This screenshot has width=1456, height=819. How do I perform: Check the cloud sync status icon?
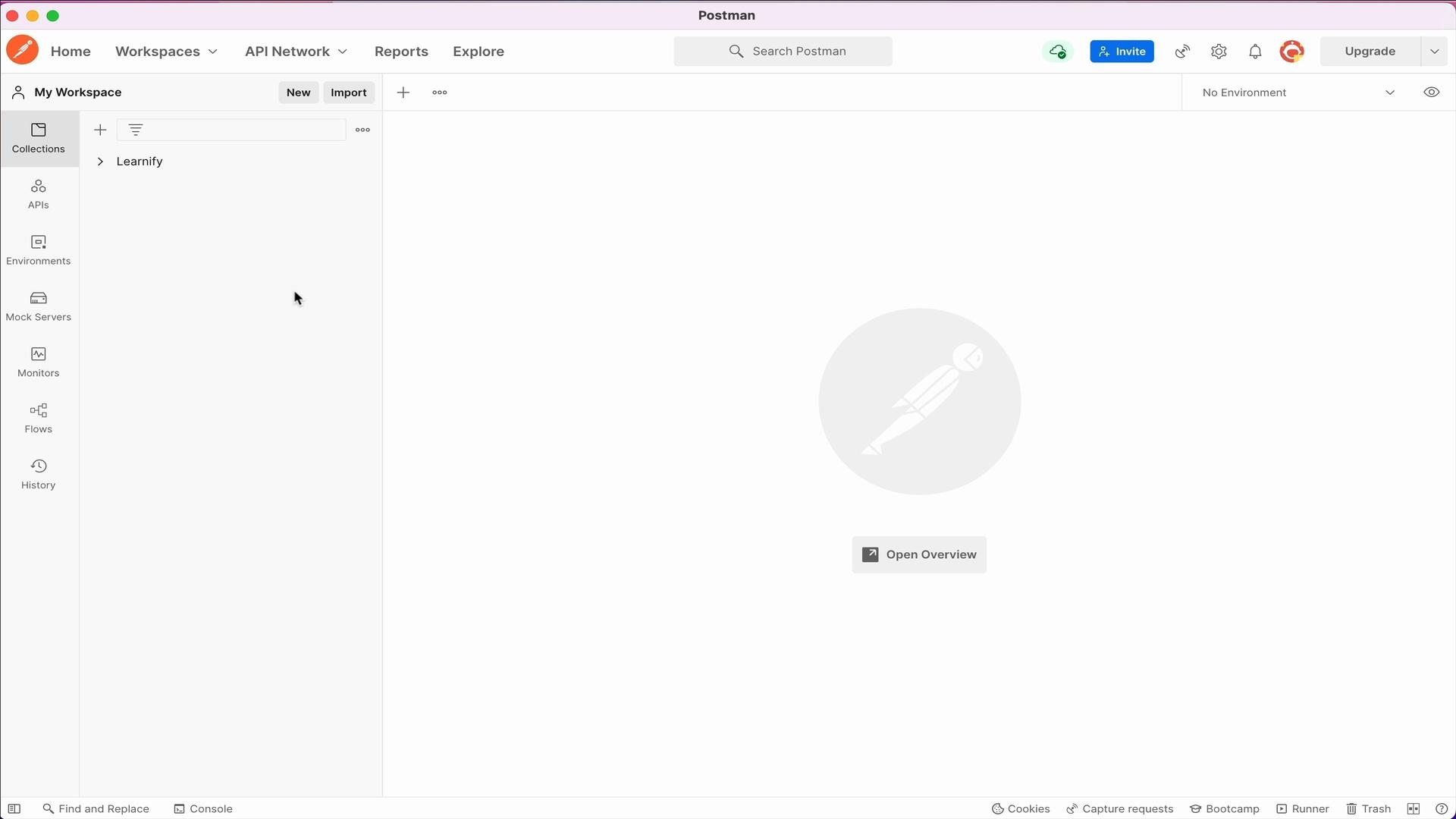1058,51
